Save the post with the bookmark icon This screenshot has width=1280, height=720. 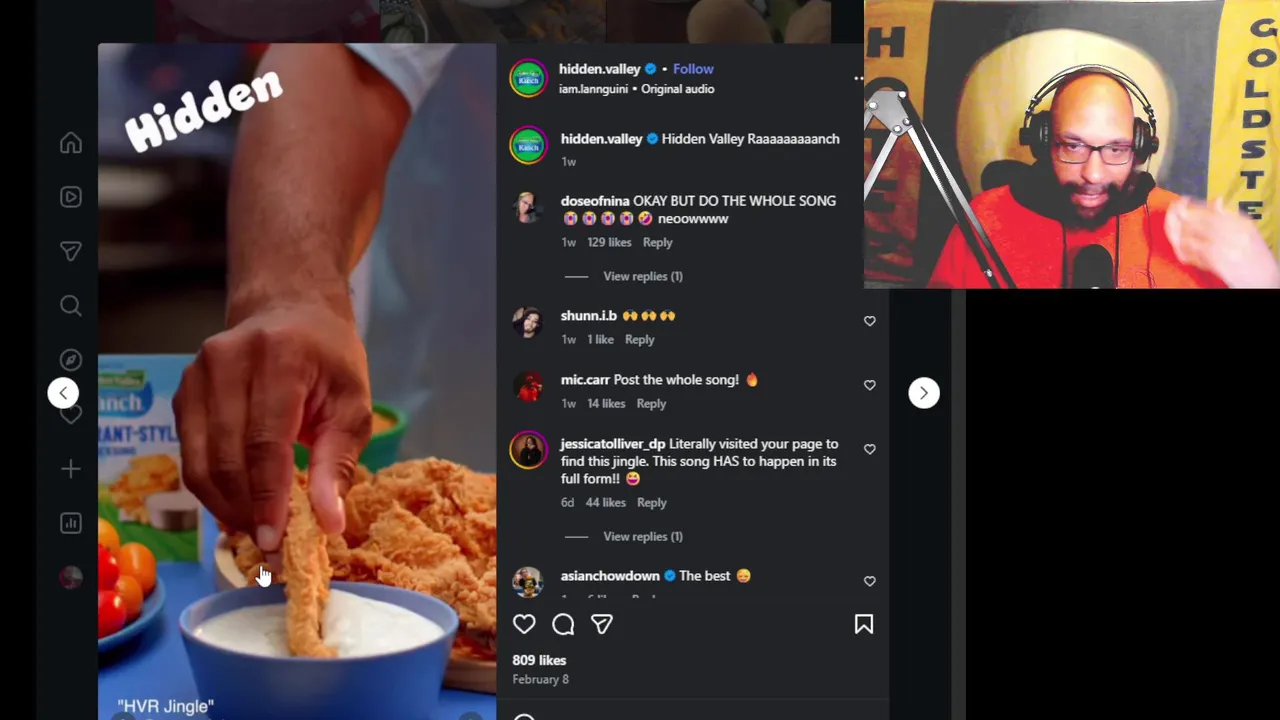point(864,624)
